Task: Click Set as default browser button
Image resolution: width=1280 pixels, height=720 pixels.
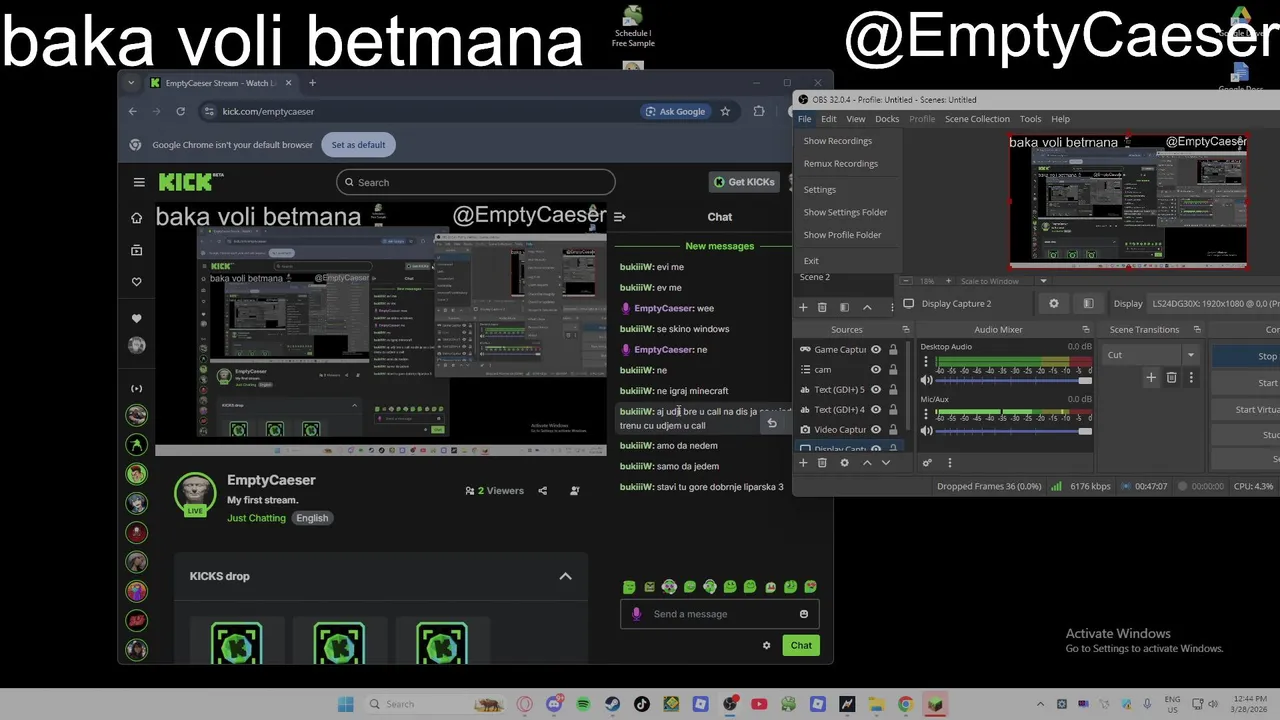Action: coord(358,145)
